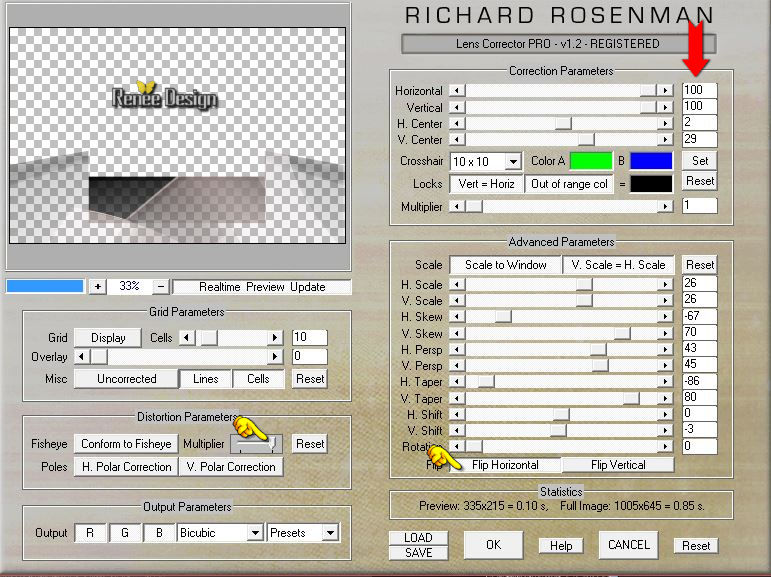Click the H. Taper value field showing -86
771x577 pixels.
700,381
